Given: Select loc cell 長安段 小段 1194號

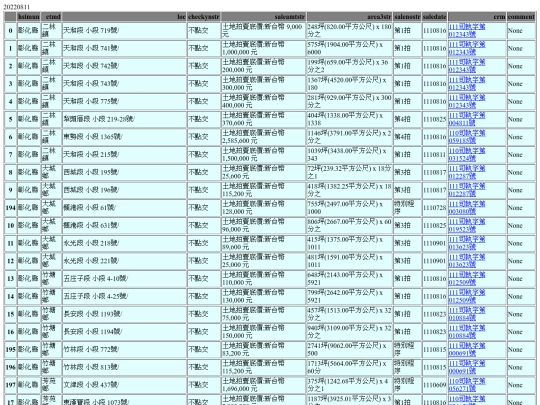Looking at the screenshot, I should (x=124, y=332).
